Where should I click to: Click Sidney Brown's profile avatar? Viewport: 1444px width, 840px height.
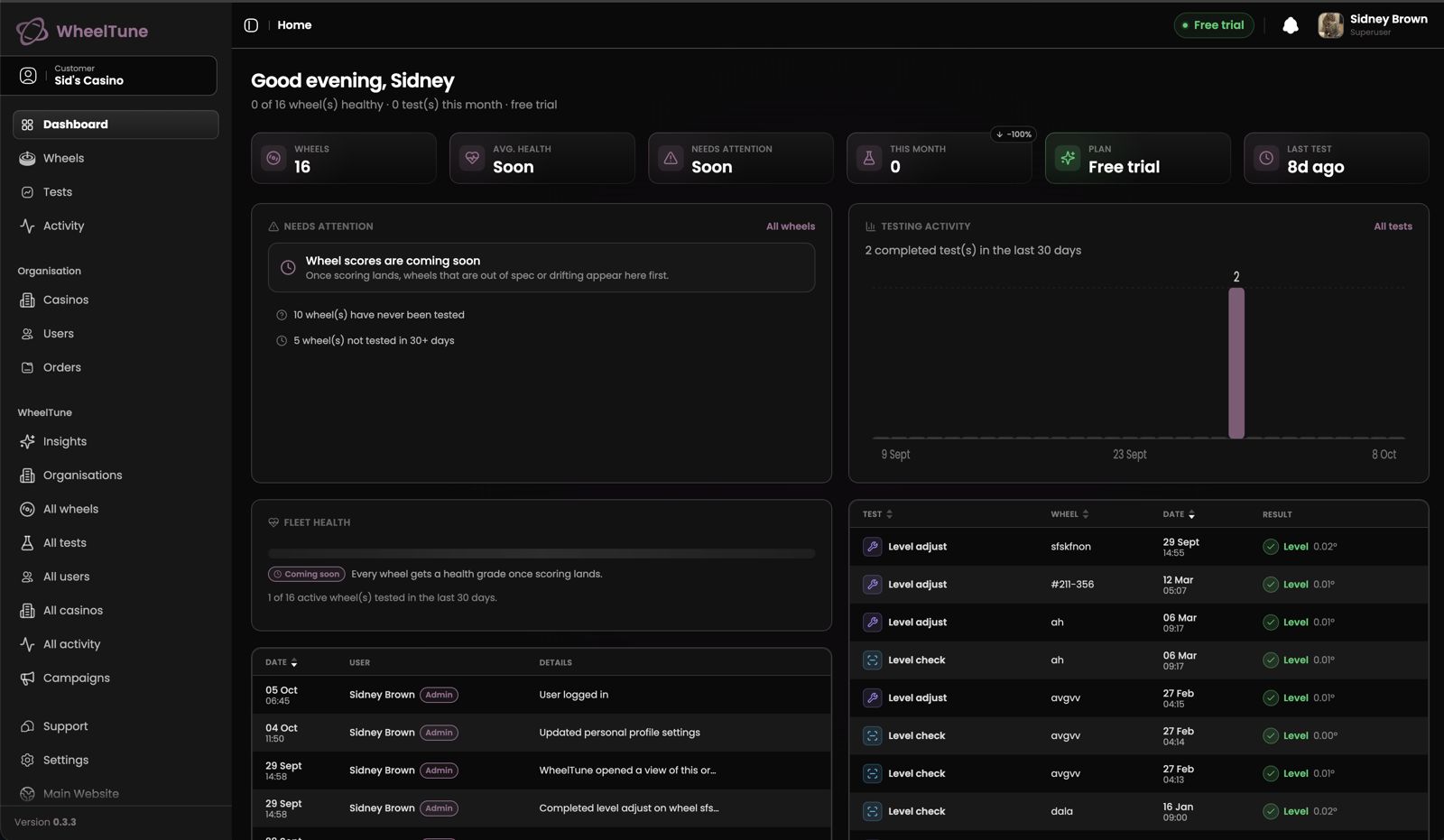[x=1330, y=25]
